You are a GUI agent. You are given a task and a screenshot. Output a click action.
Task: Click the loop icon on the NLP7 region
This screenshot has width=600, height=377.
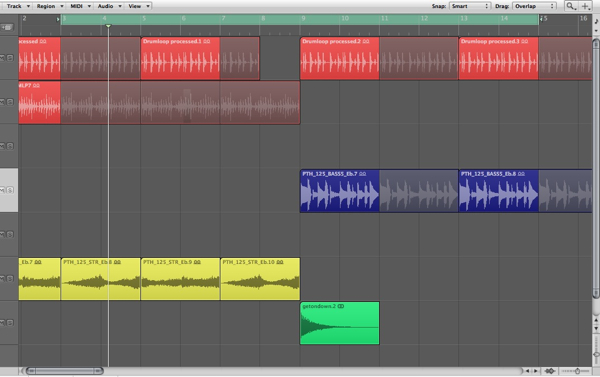pyautogui.click(x=36, y=86)
